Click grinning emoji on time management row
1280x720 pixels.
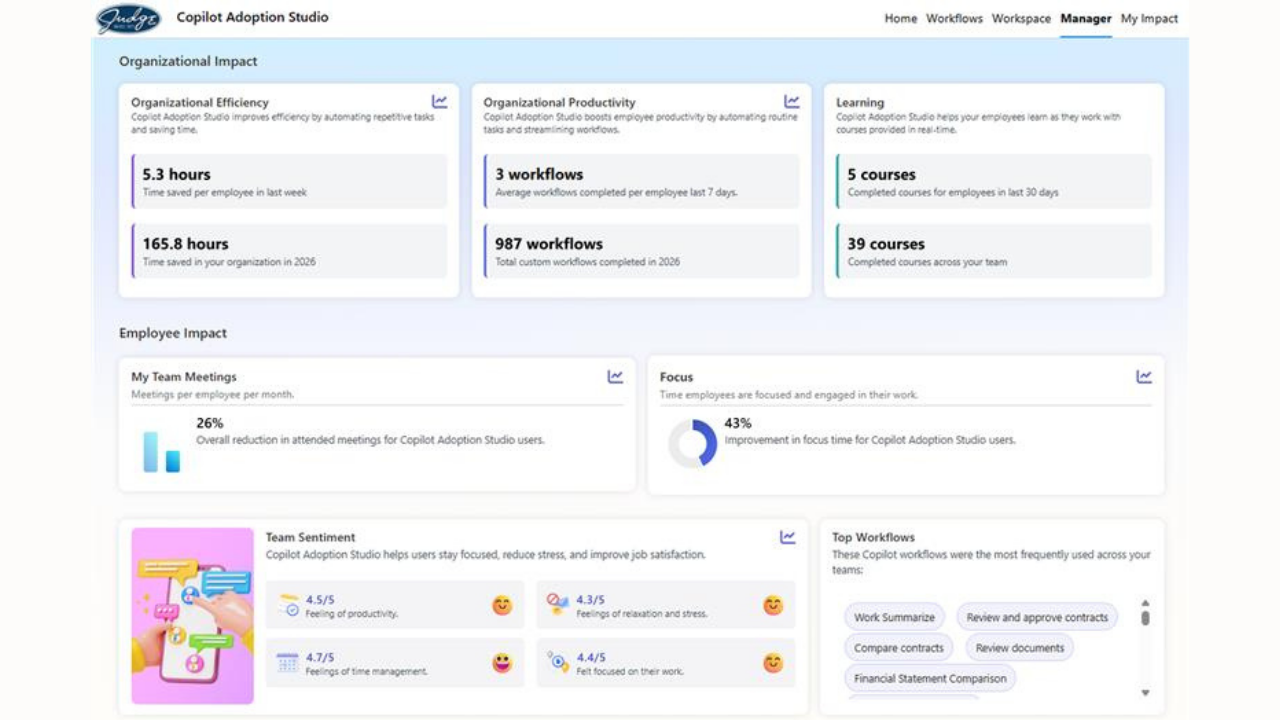click(502, 663)
